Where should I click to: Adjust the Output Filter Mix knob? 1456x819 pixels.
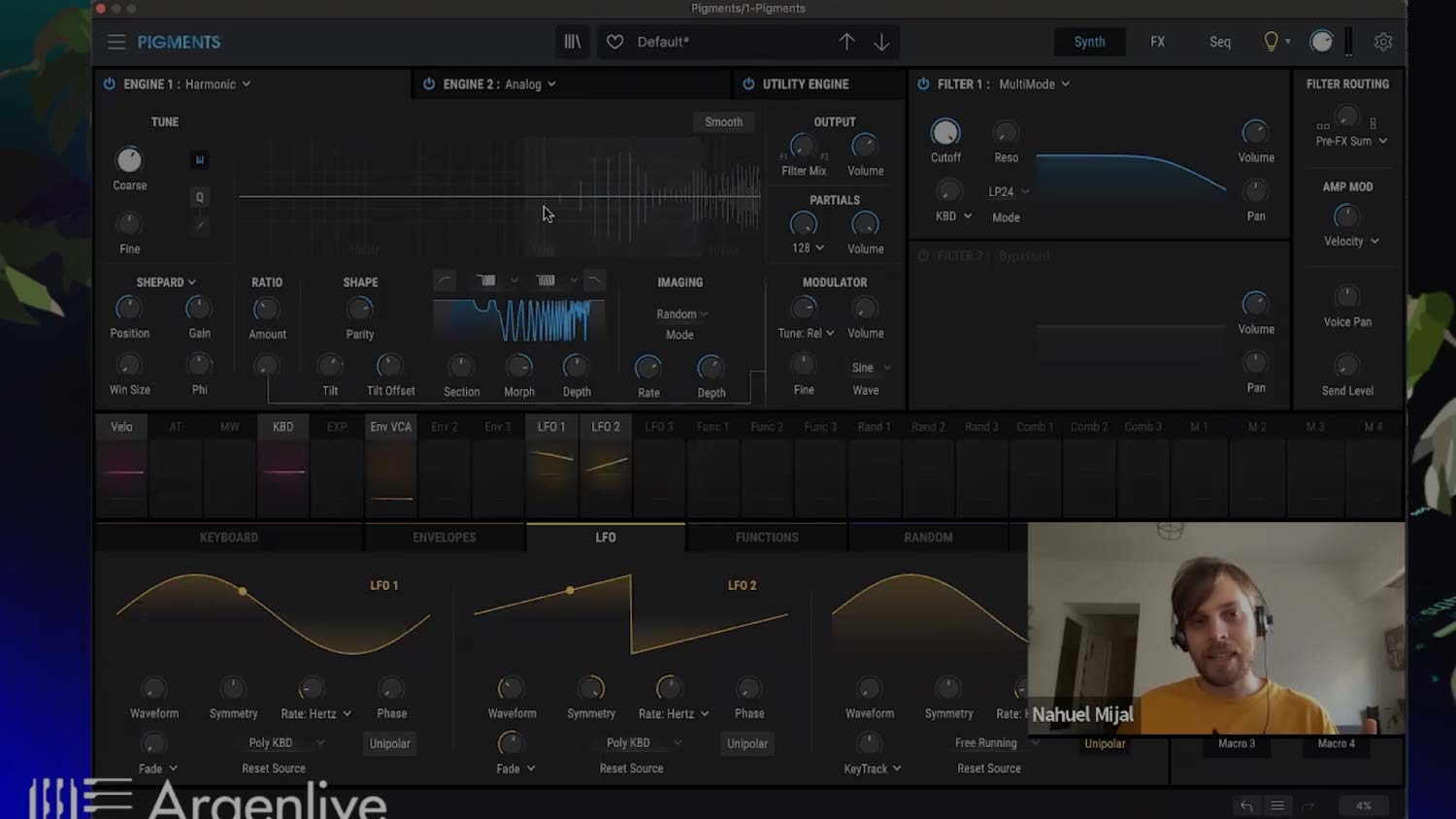click(x=802, y=146)
